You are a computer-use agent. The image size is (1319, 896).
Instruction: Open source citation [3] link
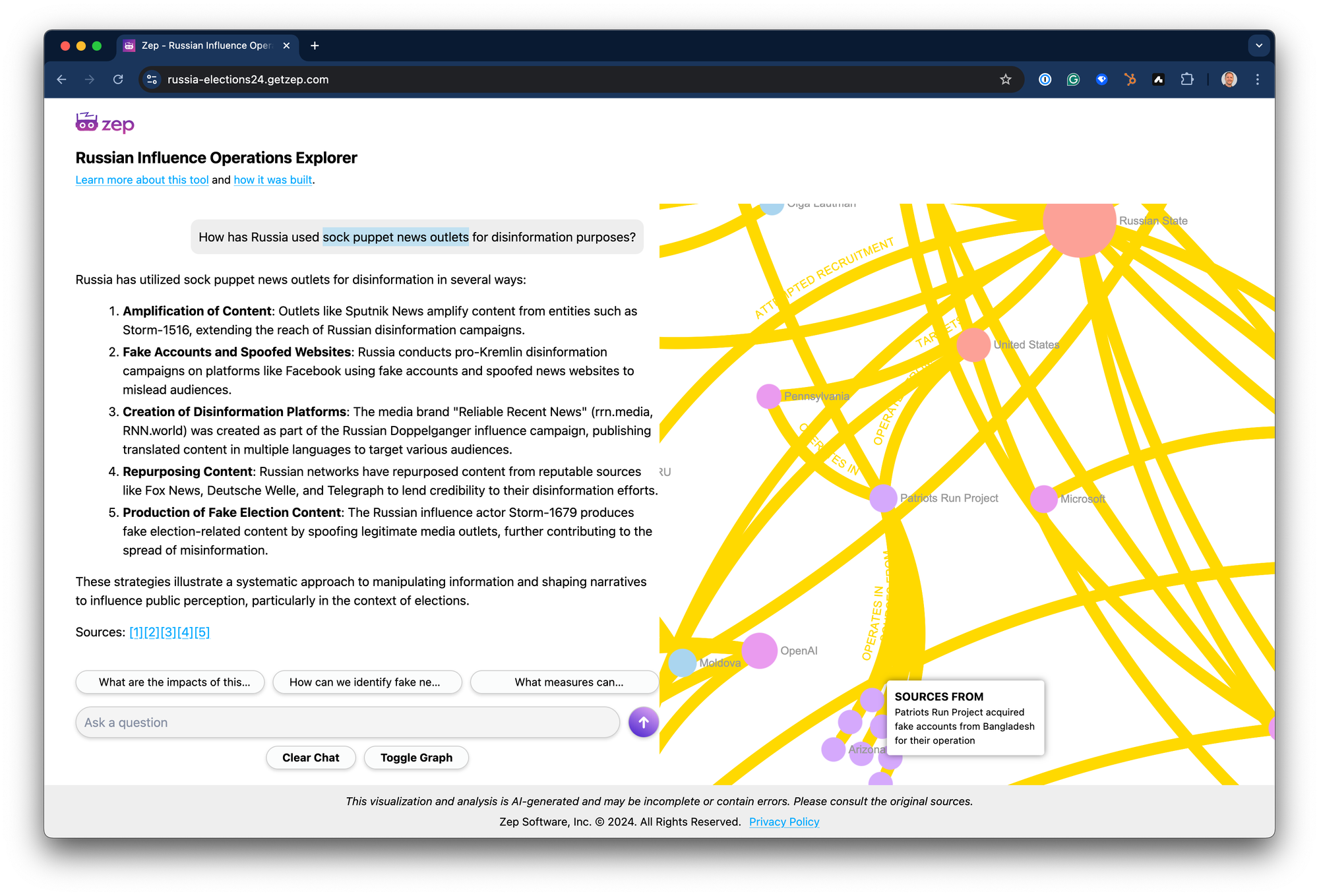click(x=168, y=632)
